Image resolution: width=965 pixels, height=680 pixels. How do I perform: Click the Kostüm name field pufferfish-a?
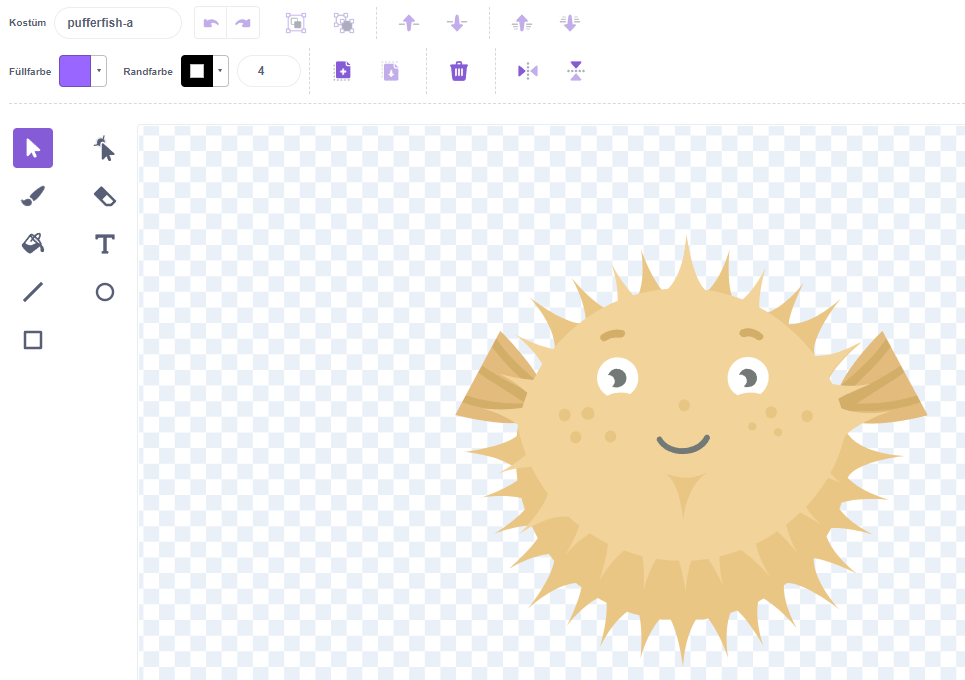pos(118,23)
